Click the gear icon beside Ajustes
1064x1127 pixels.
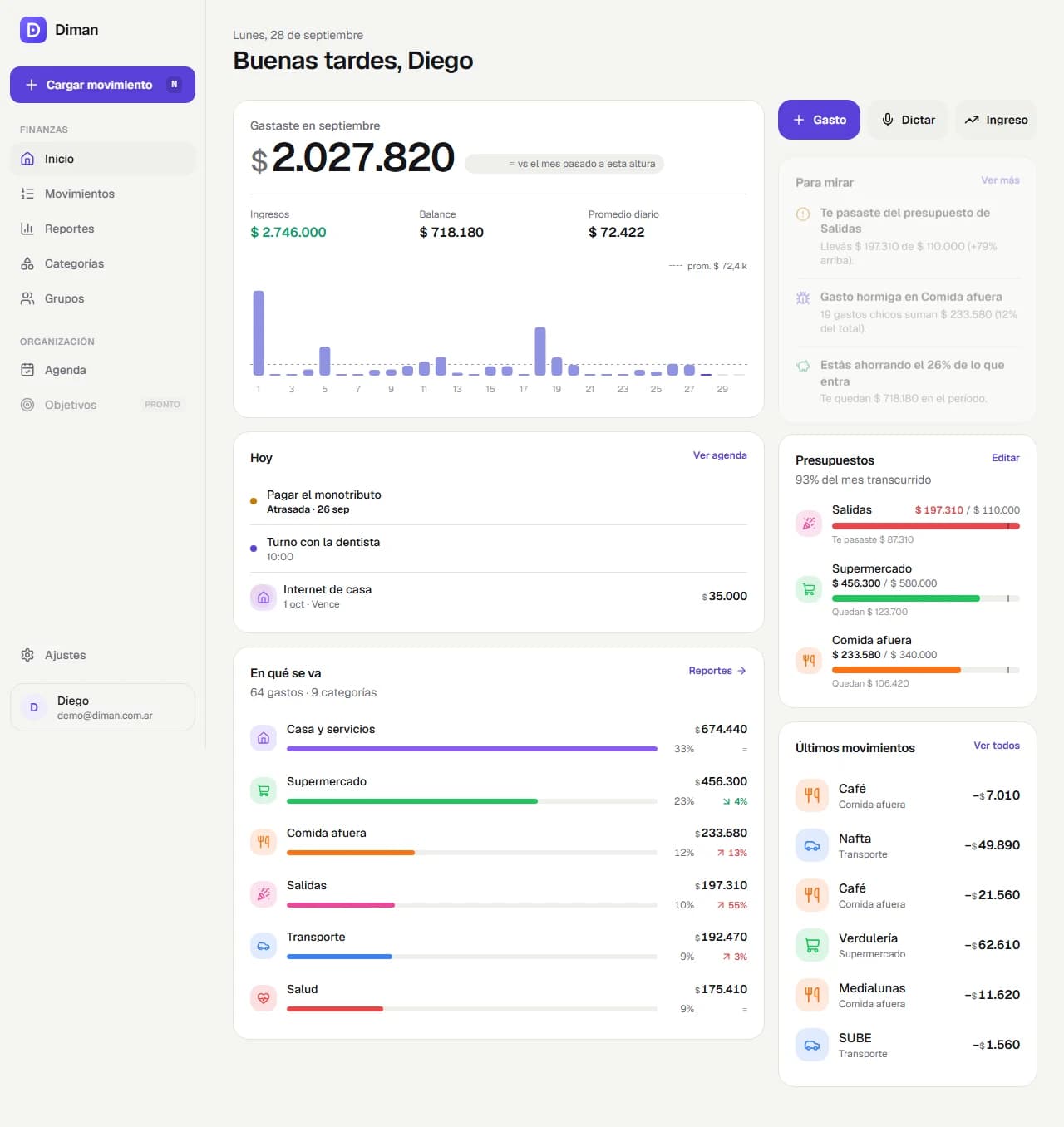(27, 655)
